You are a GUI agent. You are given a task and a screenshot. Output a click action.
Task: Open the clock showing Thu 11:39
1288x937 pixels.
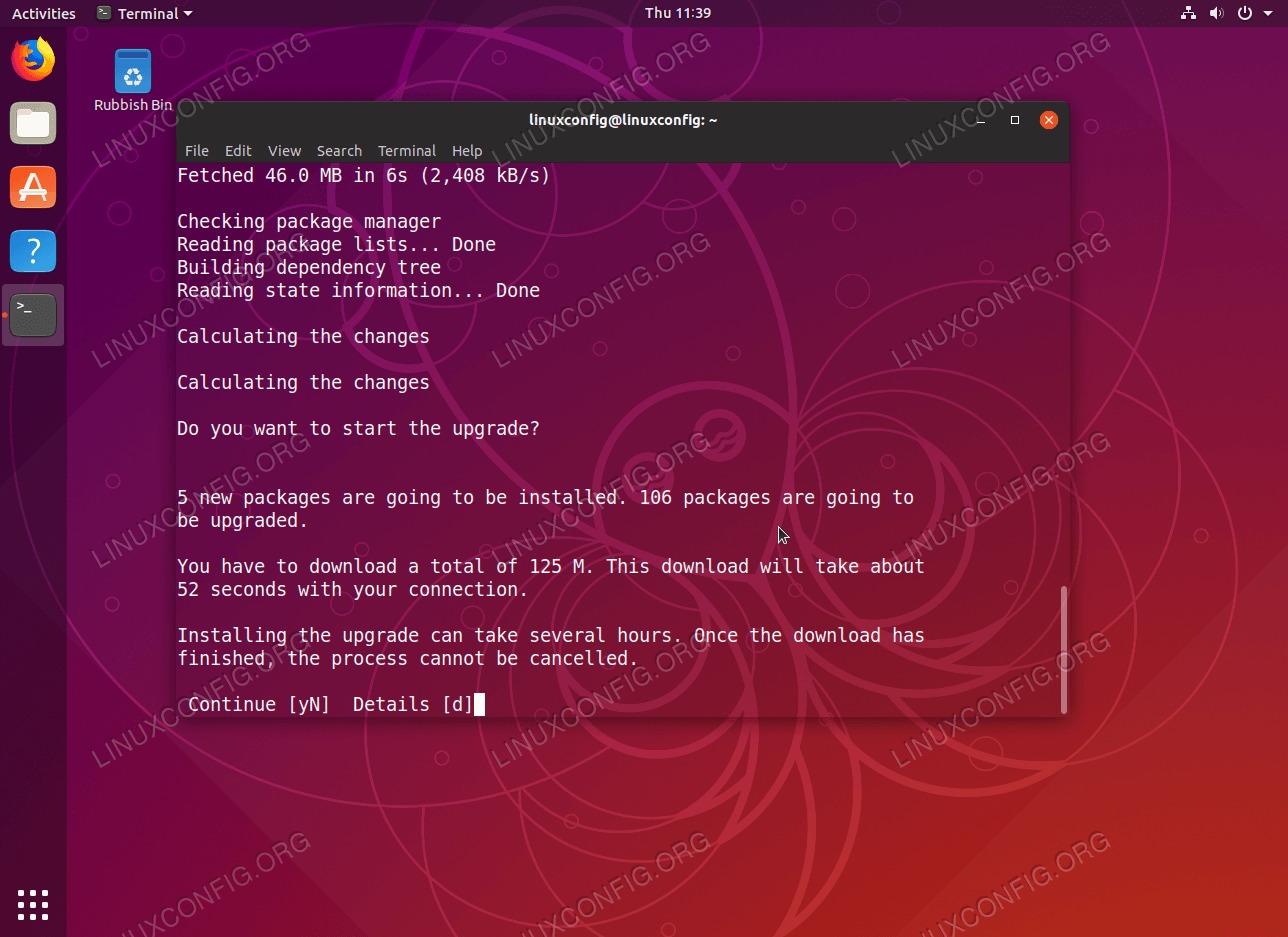tap(678, 13)
